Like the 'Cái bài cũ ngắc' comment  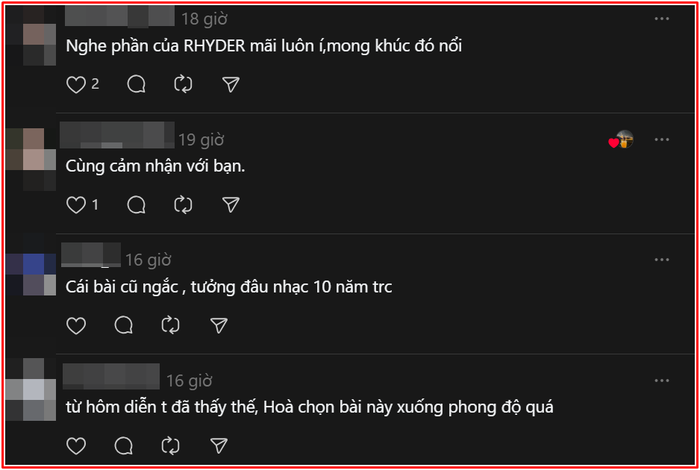coord(76,325)
